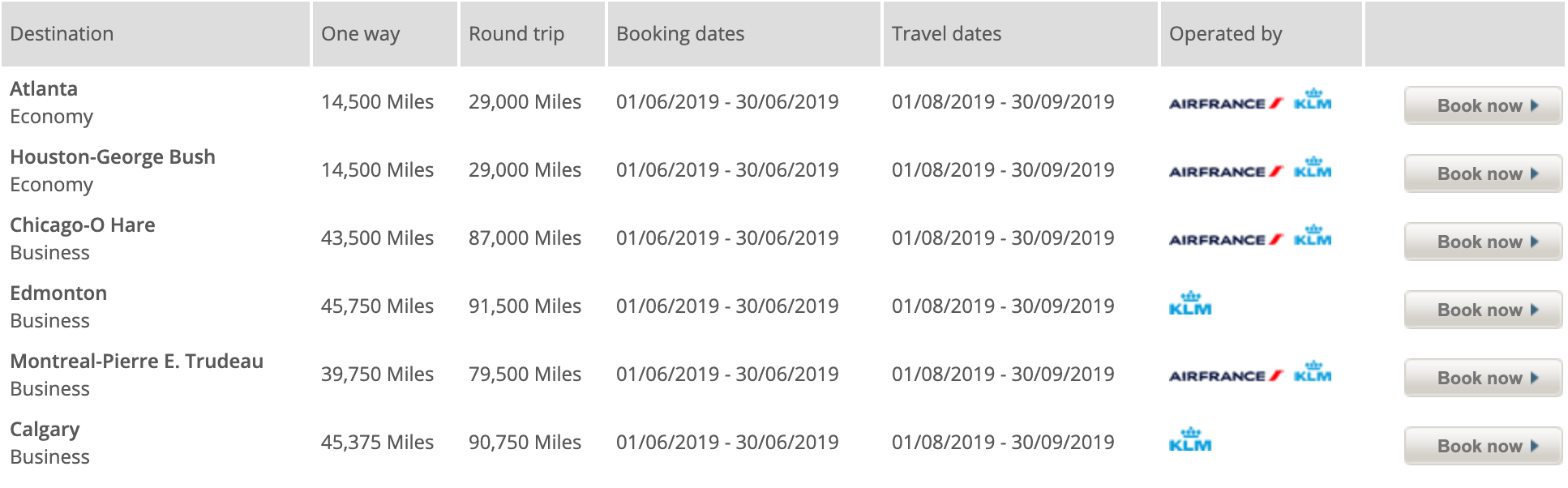The height and width of the screenshot is (488, 1568).
Task: Book the Atlanta Economy flight
Action: tap(1483, 105)
